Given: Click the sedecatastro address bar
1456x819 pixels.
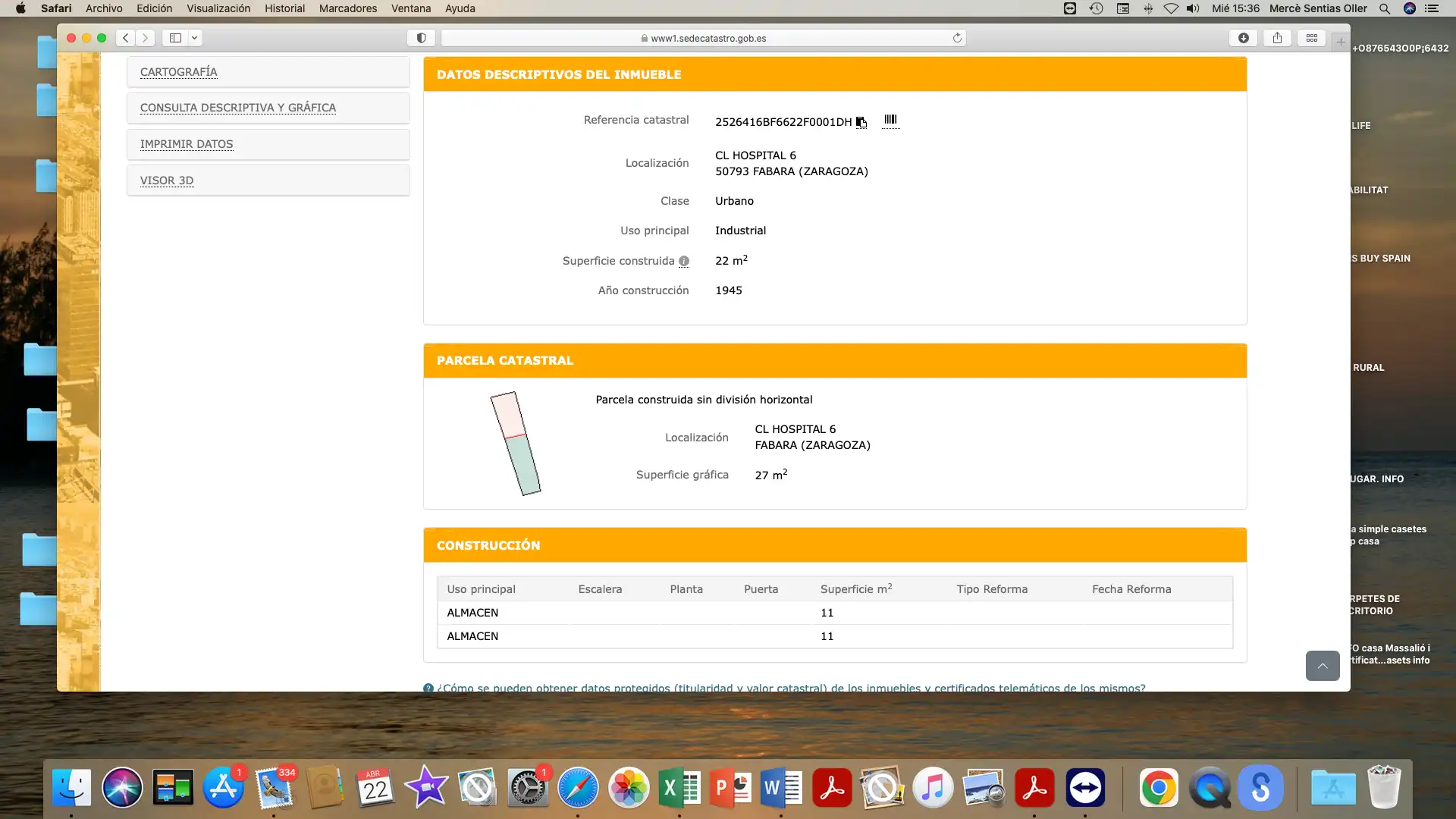Looking at the screenshot, I should click(704, 38).
